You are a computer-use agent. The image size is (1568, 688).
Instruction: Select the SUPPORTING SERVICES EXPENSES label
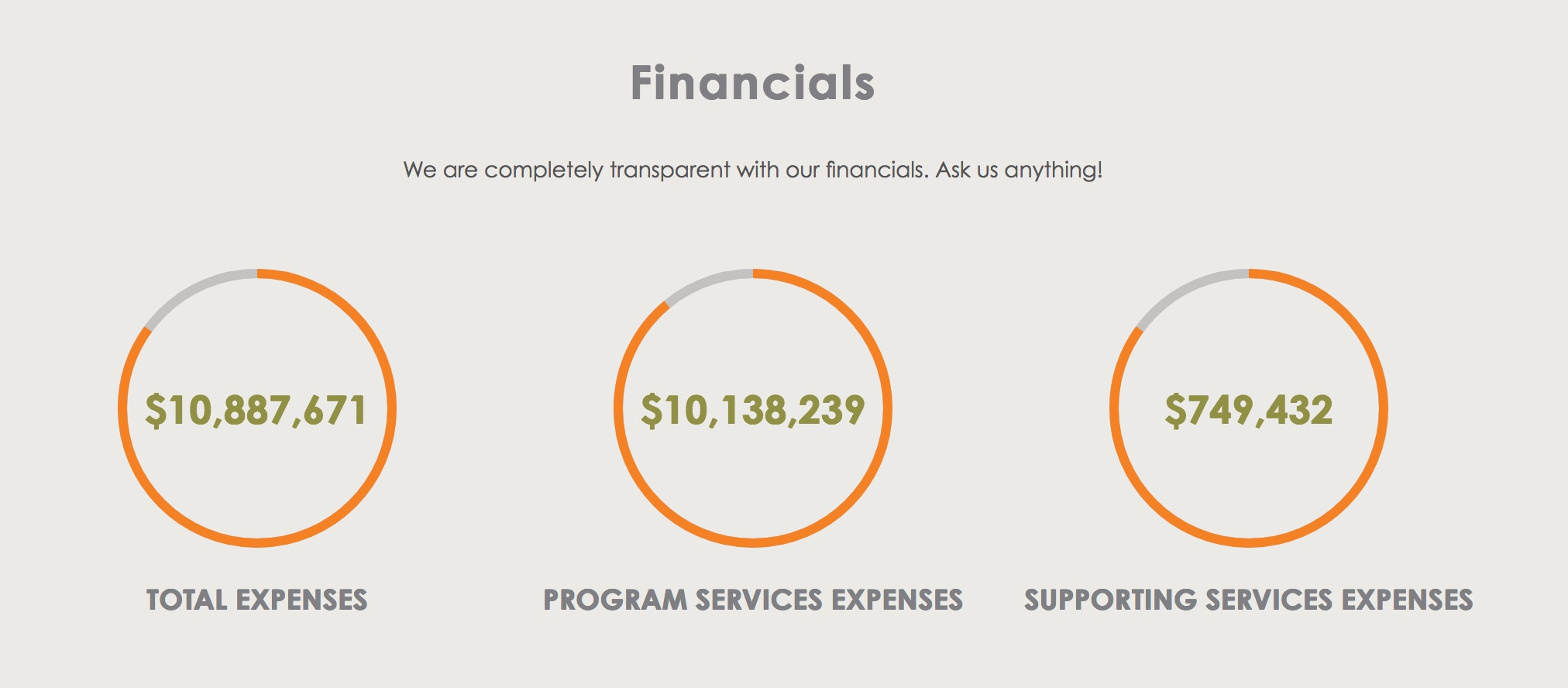1249,600
